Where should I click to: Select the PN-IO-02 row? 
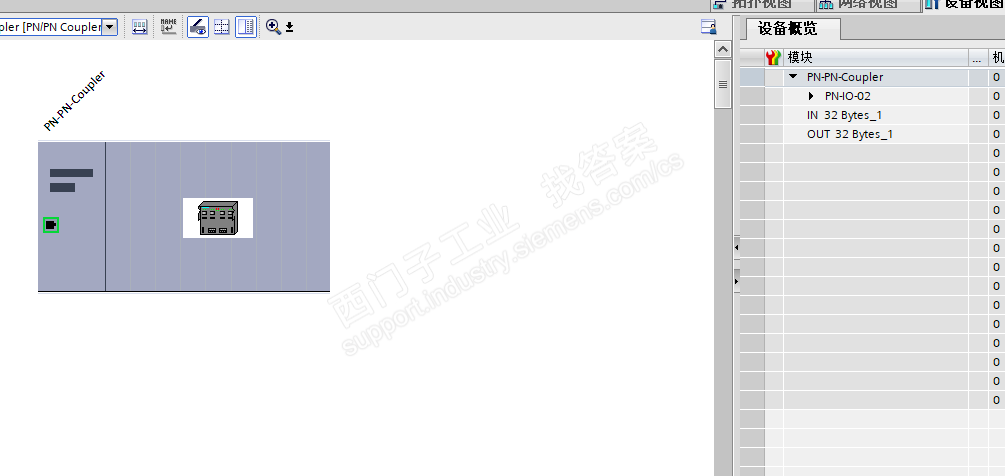(x=872, y=96)
